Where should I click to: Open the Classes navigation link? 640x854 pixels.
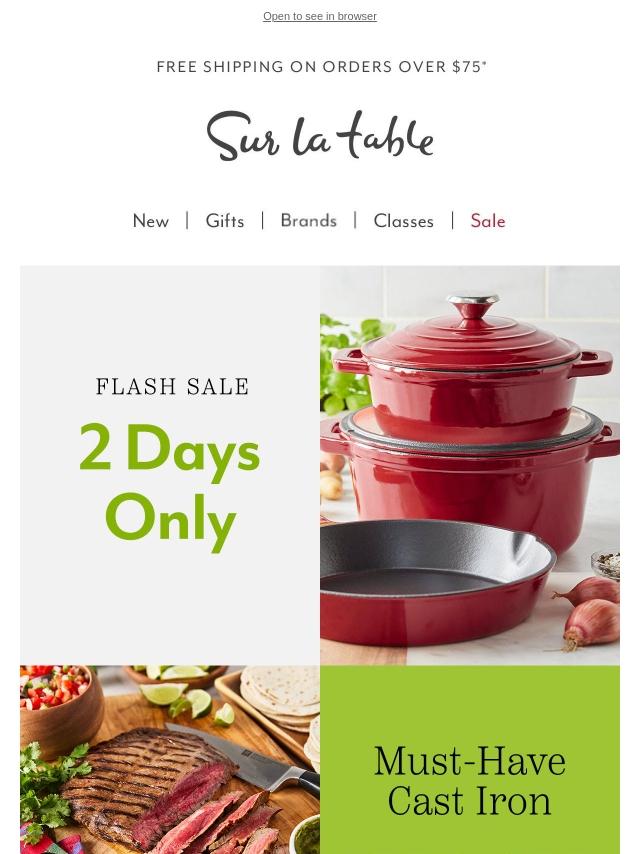(x=404, y=221)
